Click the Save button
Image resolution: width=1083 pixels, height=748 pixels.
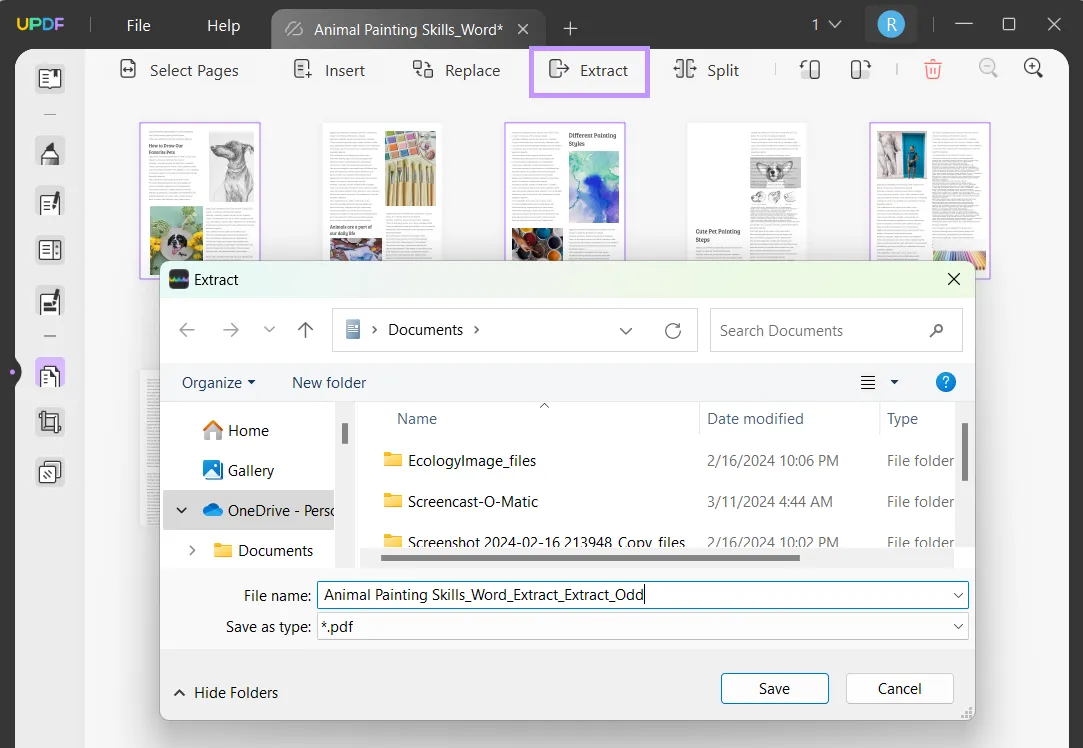tap(774, 689)
